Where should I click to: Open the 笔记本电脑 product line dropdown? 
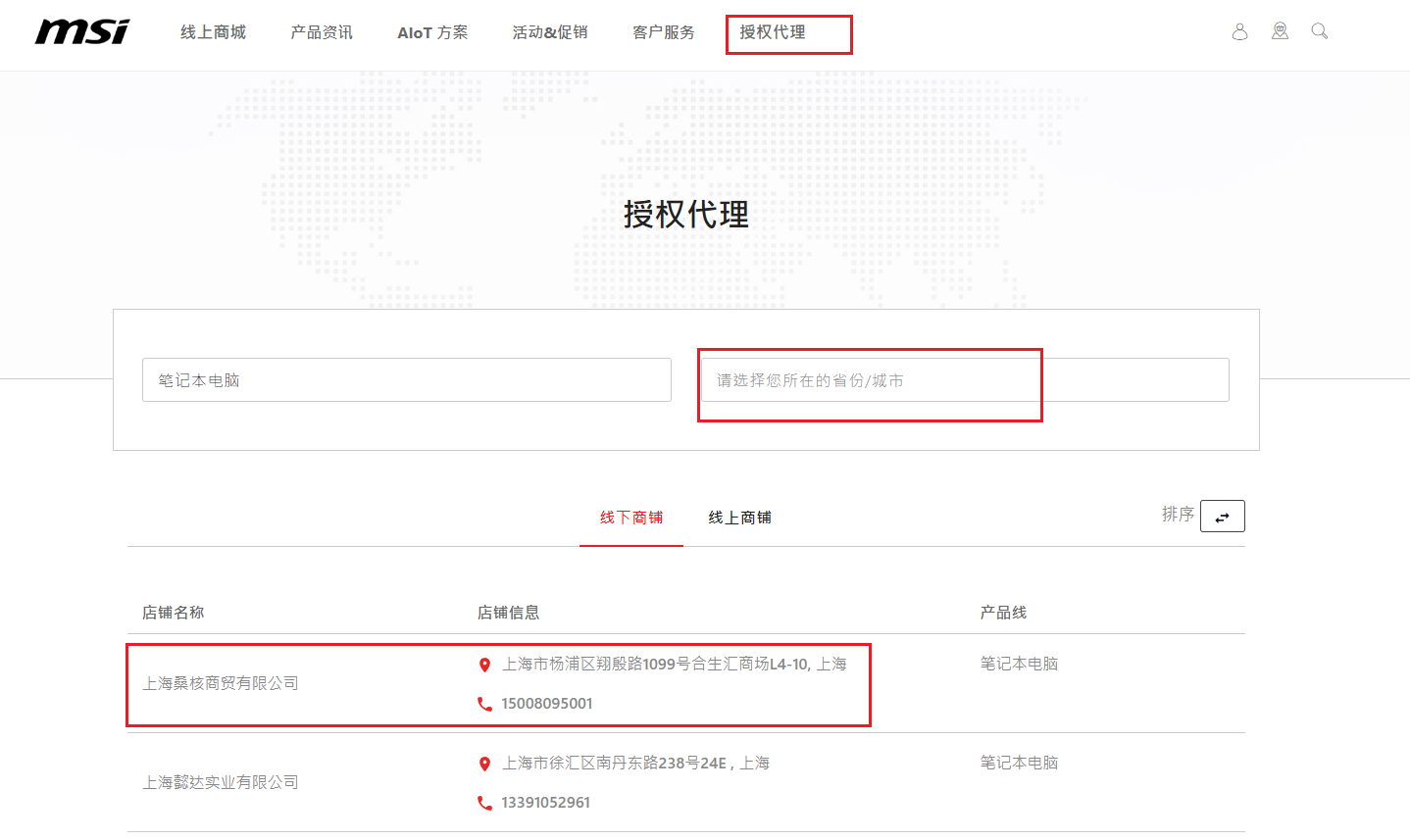pos(406,380)
